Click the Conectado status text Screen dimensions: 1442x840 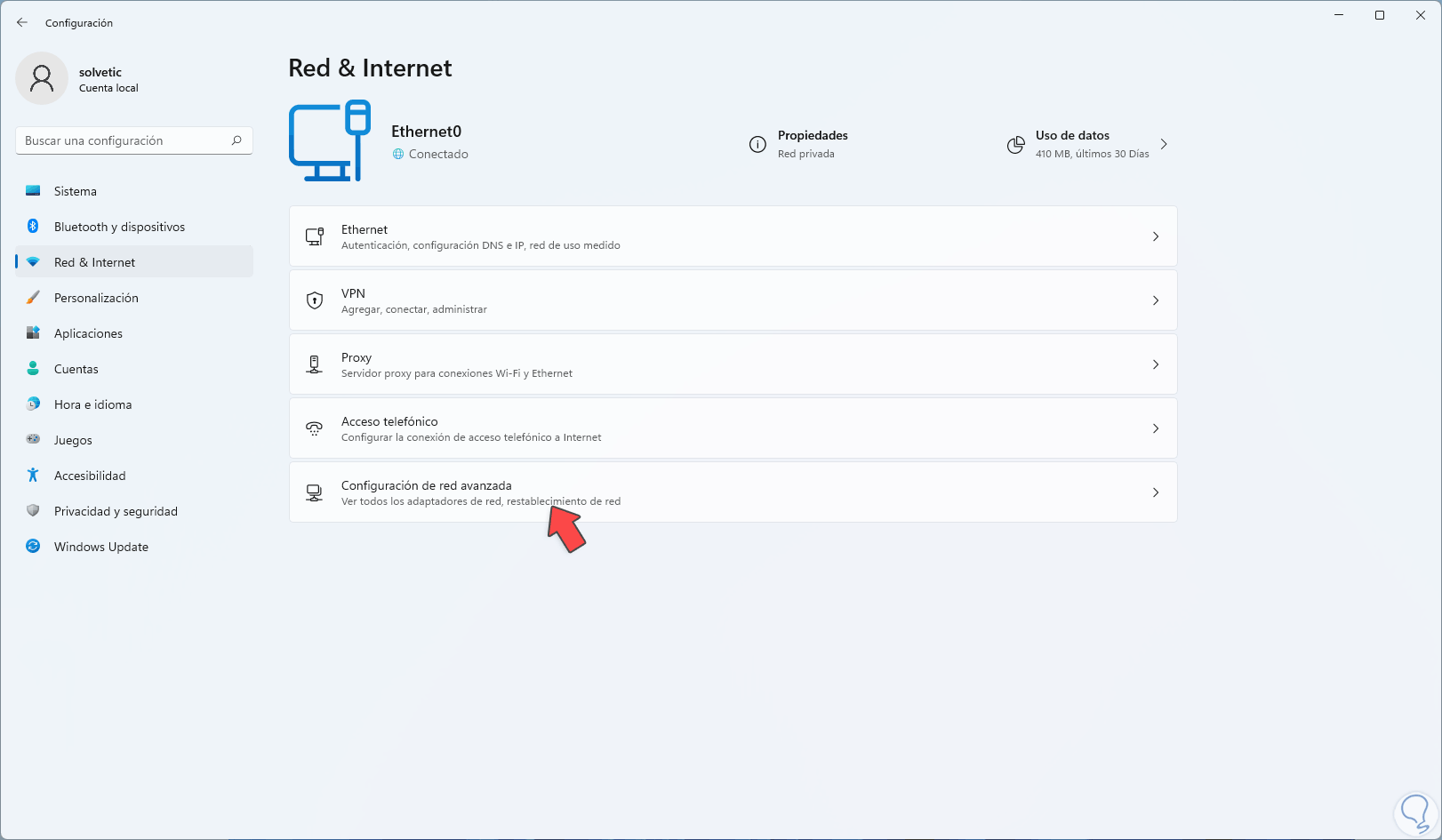438,155
